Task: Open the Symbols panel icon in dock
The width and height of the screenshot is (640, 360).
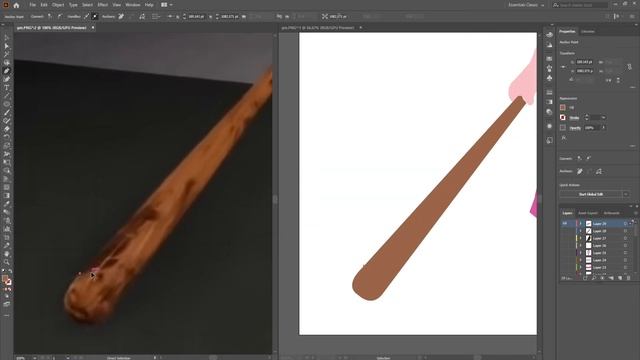Action: tap(549, 78)
